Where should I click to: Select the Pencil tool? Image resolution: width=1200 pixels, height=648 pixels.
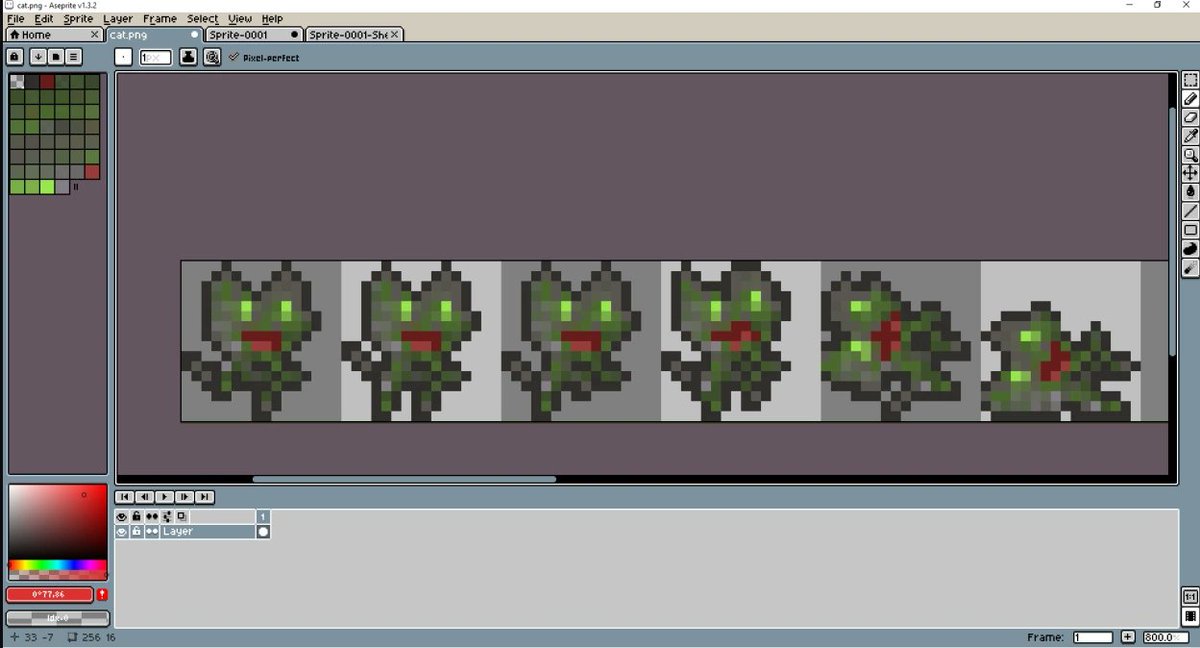click(1190, 99)
